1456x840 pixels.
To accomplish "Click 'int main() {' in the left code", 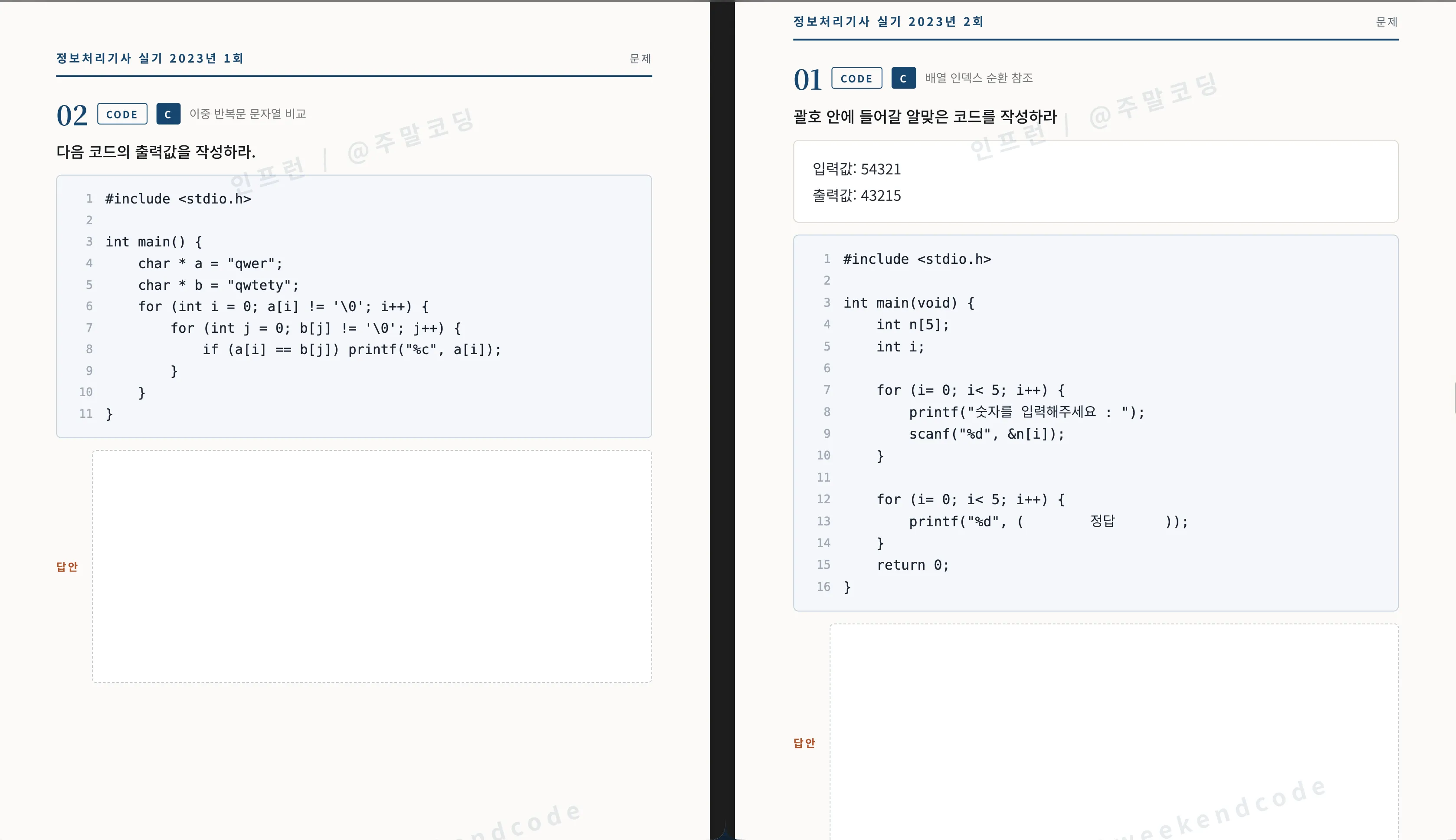I will coord(154,242).
